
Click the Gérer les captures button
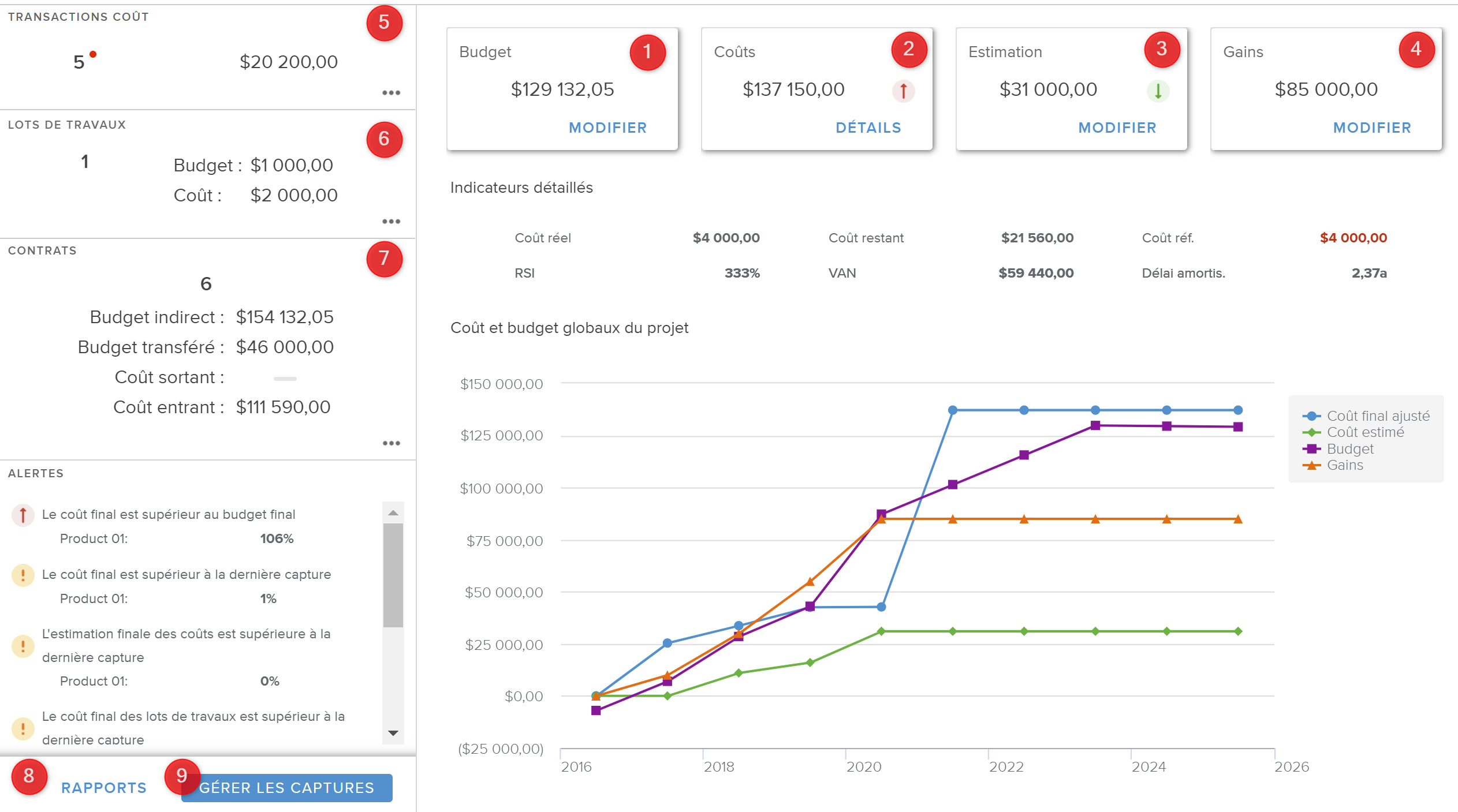pos(287,788)
